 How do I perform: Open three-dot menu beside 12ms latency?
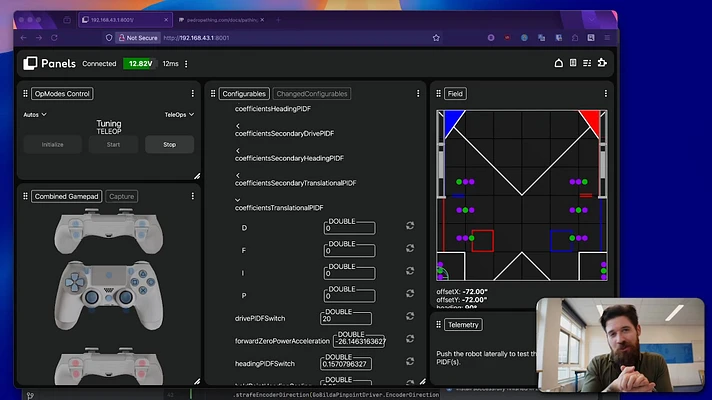(x=186, y=64)
